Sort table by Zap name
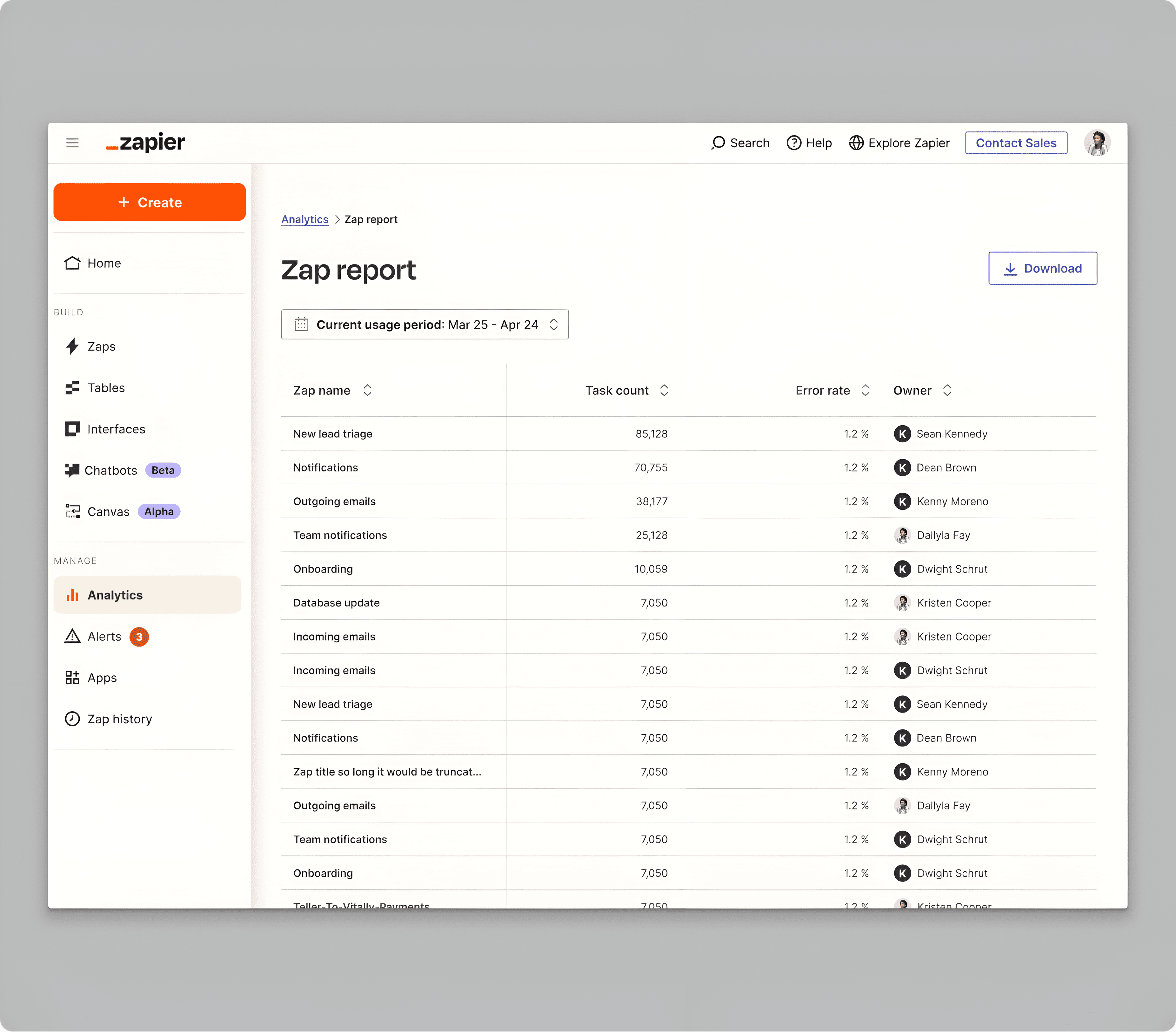The image size is (1176, 1032). 367,390
